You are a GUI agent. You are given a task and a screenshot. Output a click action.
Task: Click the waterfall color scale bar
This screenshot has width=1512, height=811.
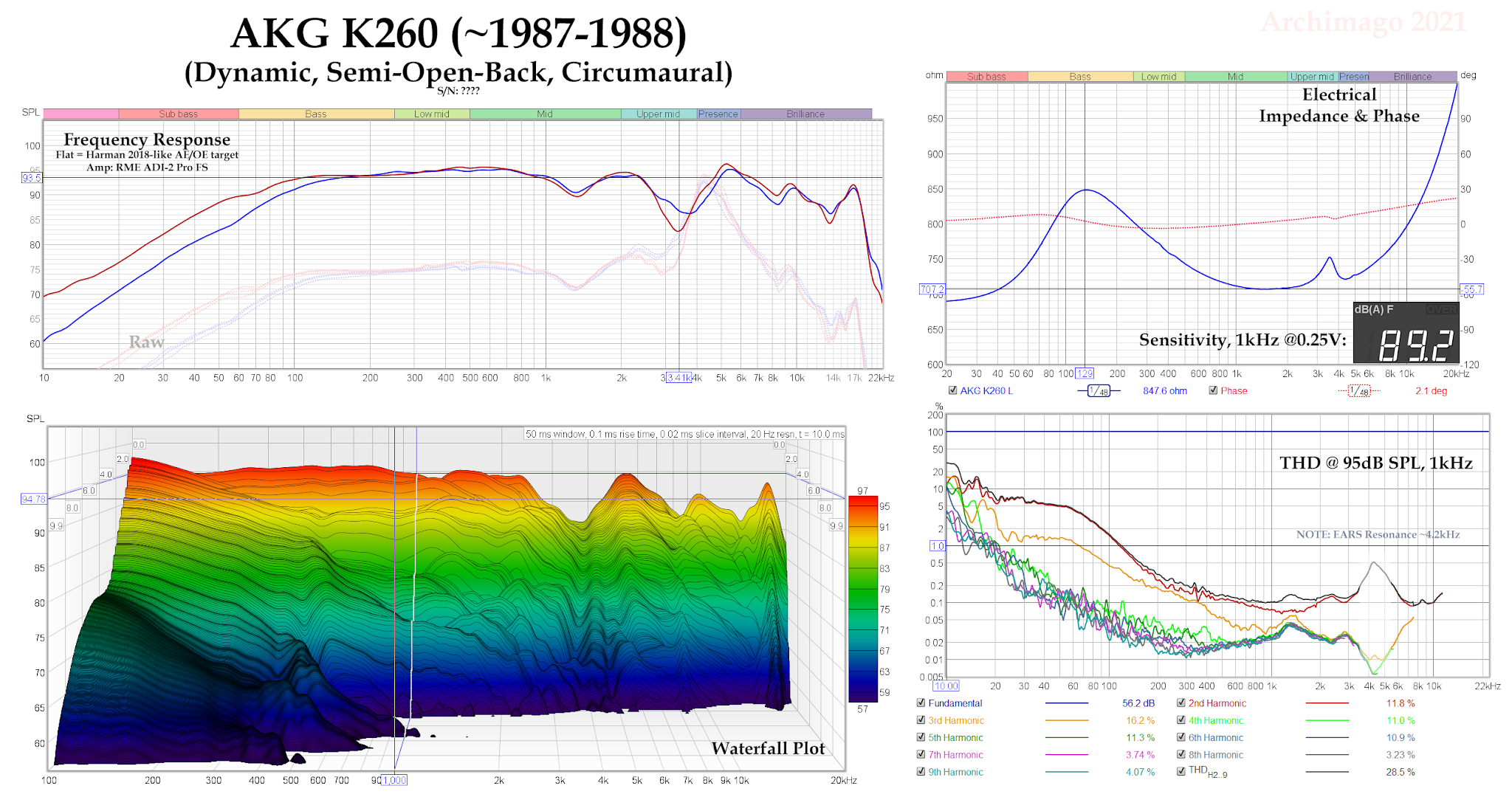tap(863, 599)
